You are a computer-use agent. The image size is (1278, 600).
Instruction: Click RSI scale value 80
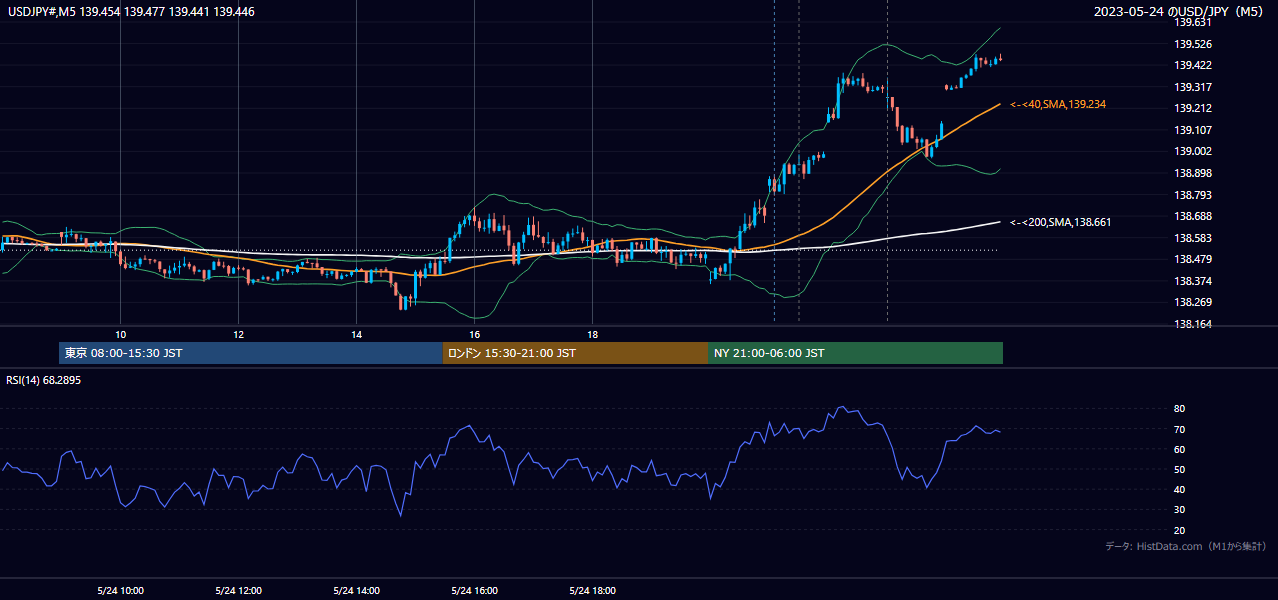1180,409
